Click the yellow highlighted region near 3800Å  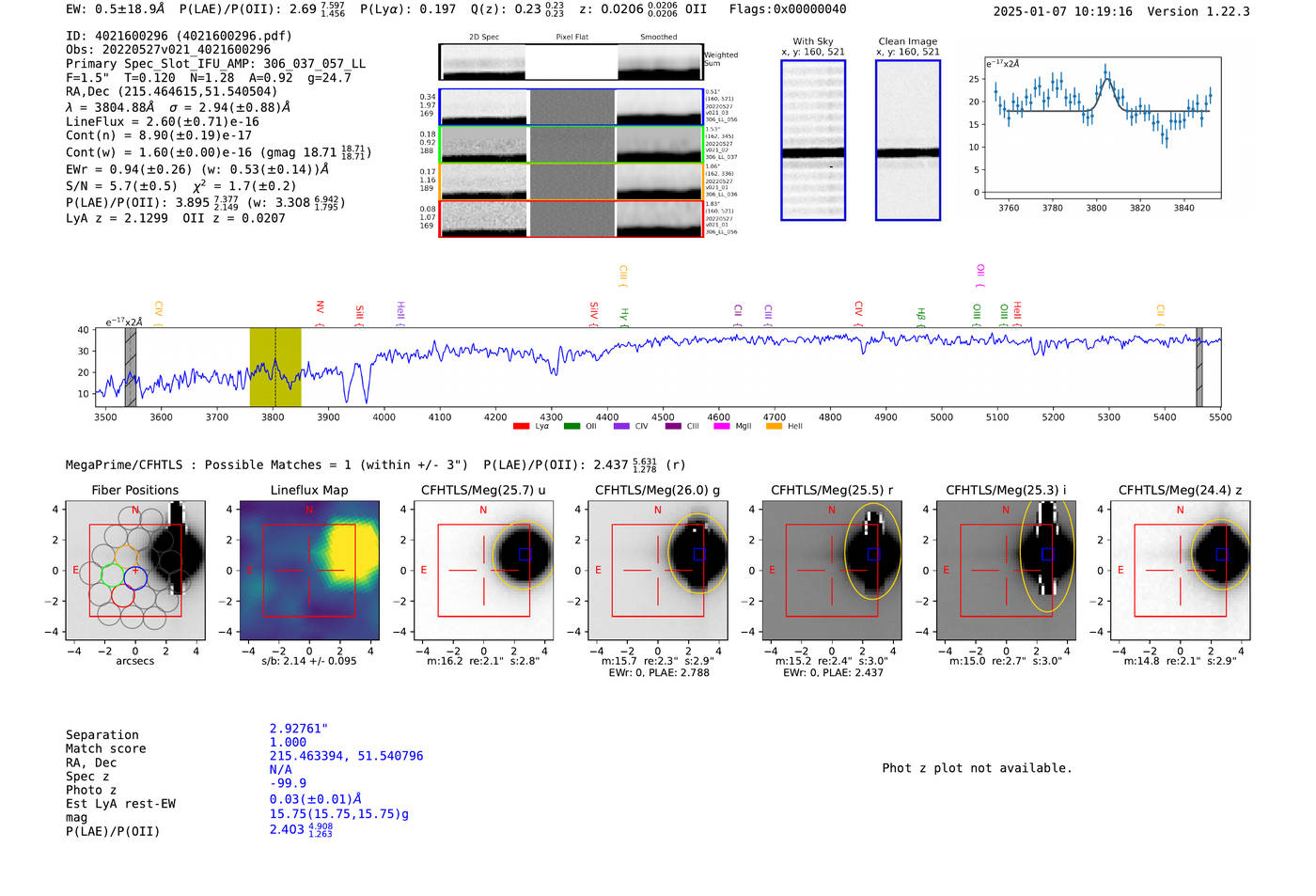coord(275,368)
